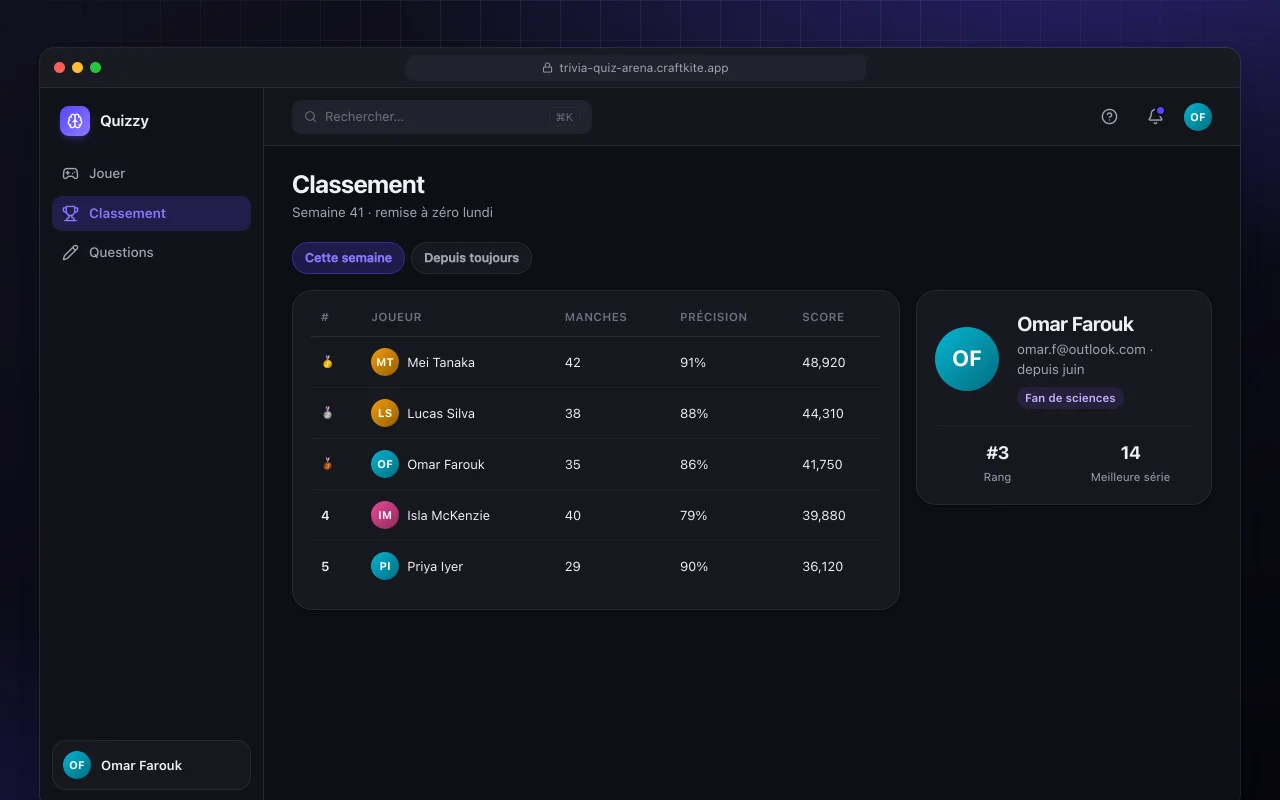Click the bronze medal icon in Omar Farouk row

327,464
